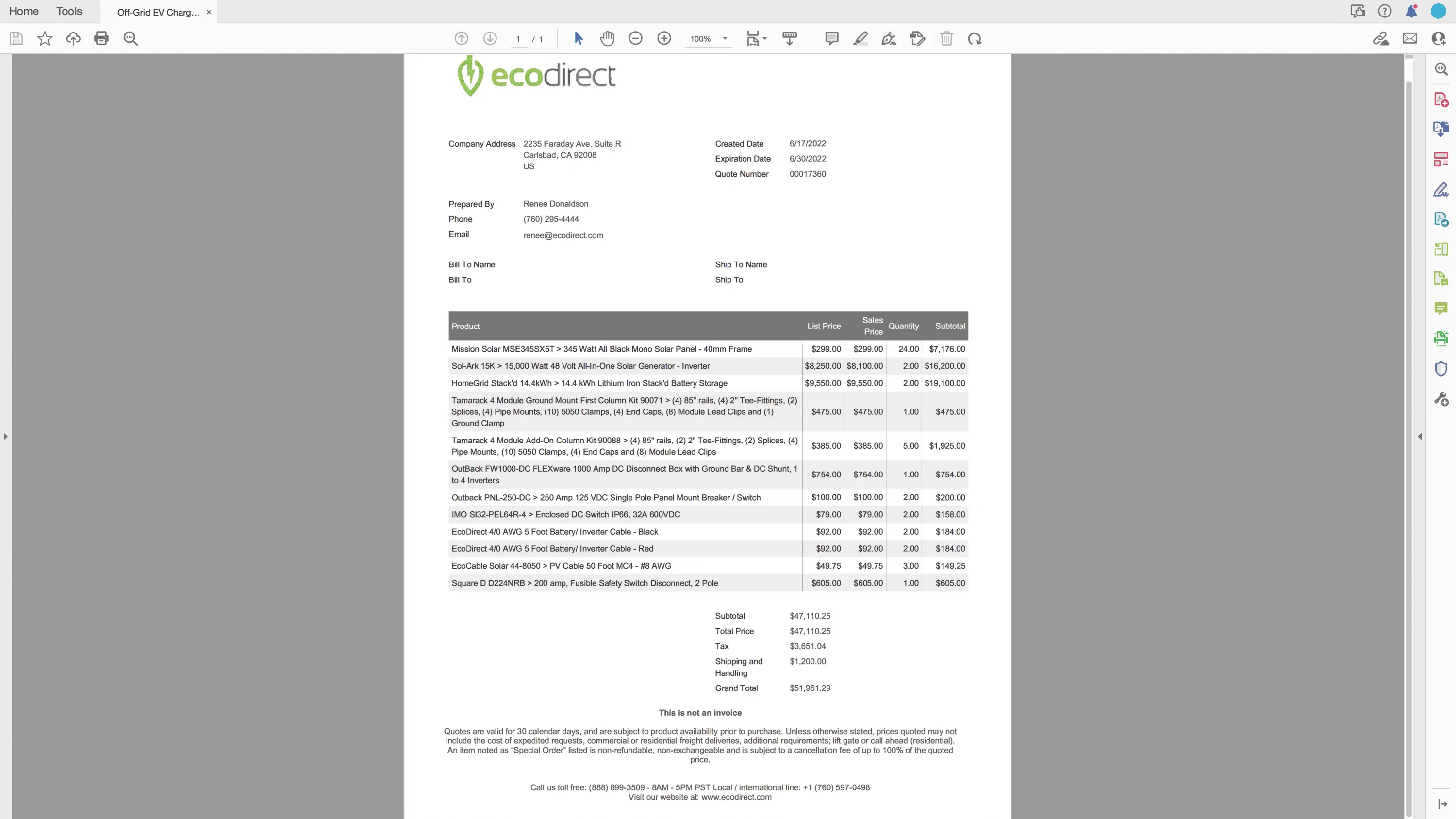Open the Tools tab

69,11
